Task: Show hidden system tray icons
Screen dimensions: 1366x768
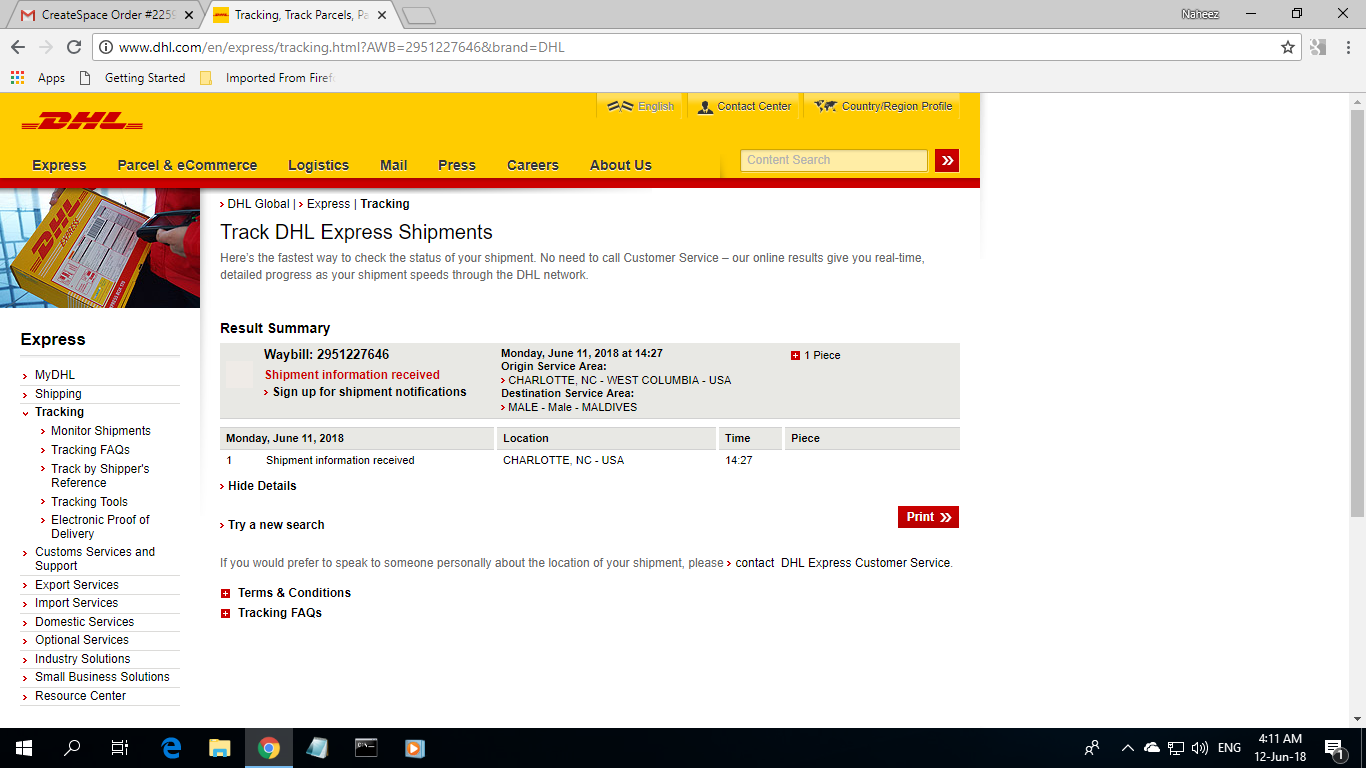Action: 1128,748
